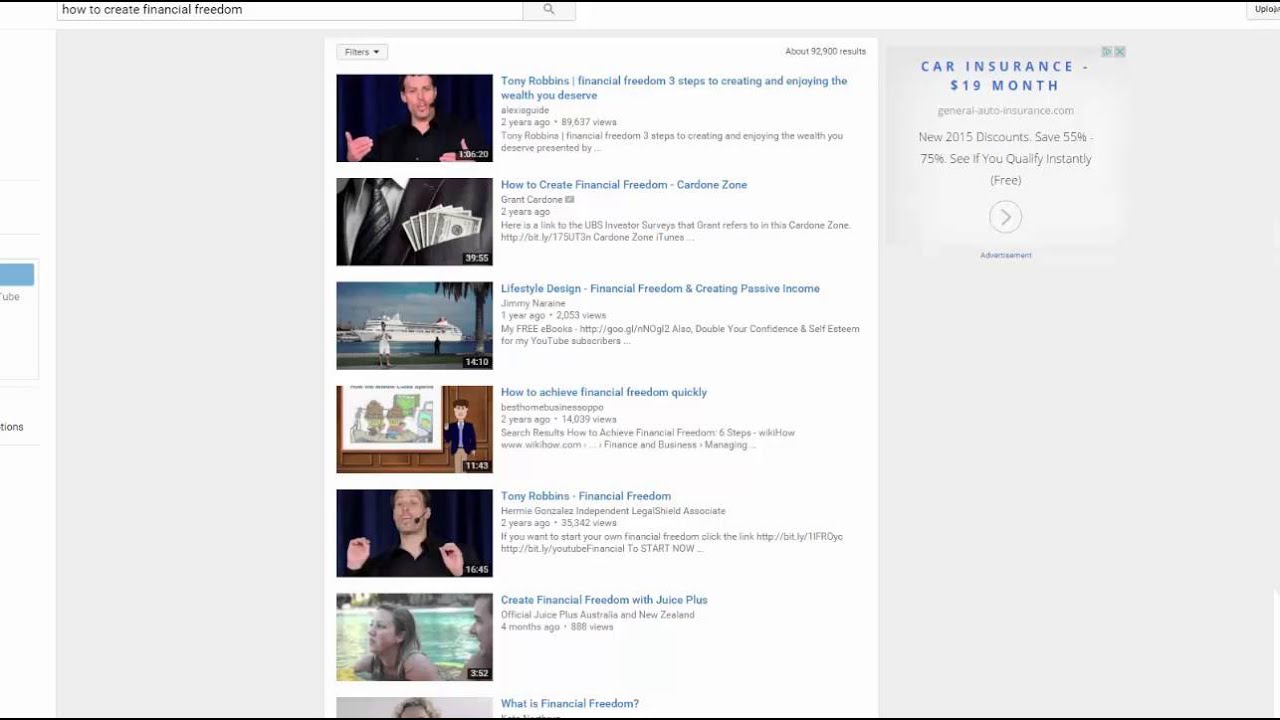Click the highlighted blue sidebar item
Image resolution: width=1280 pixels, height=720 pixels.
pyautogui.click(x=17, y=275)
